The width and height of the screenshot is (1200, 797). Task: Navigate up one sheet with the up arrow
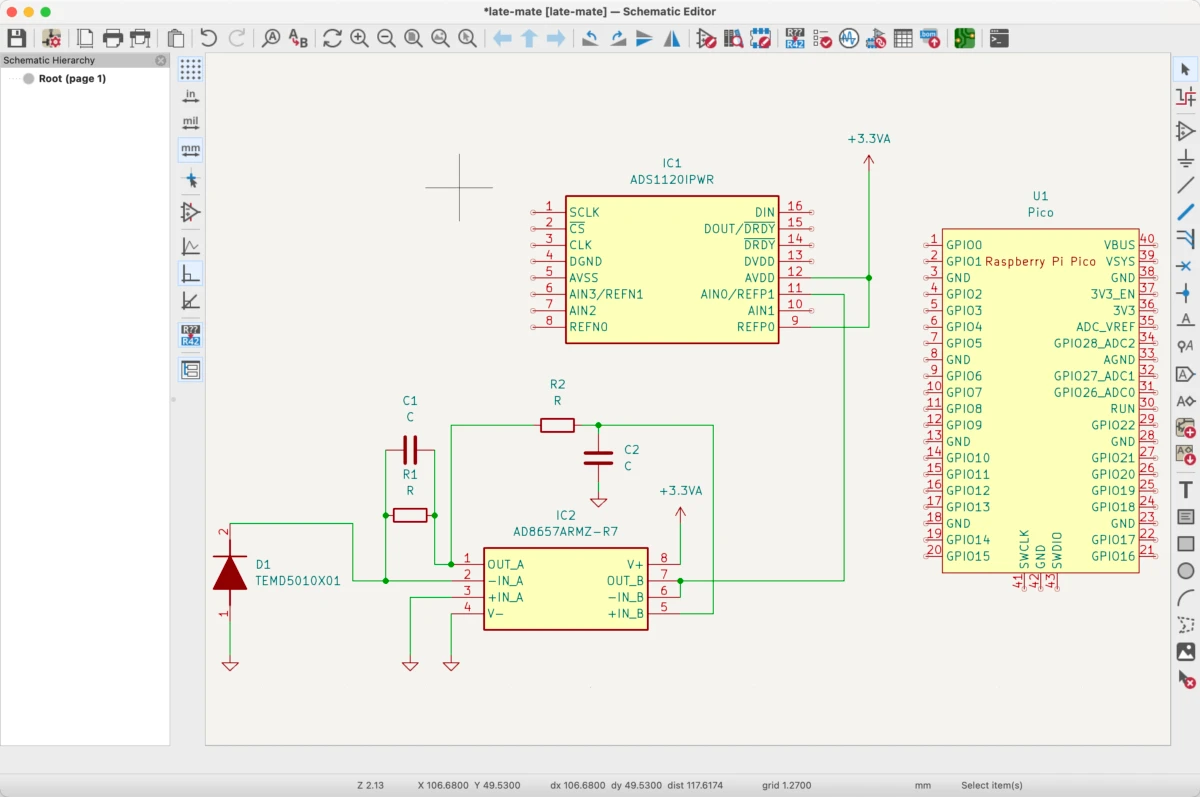pyautogui.click(x=529, y=38)
